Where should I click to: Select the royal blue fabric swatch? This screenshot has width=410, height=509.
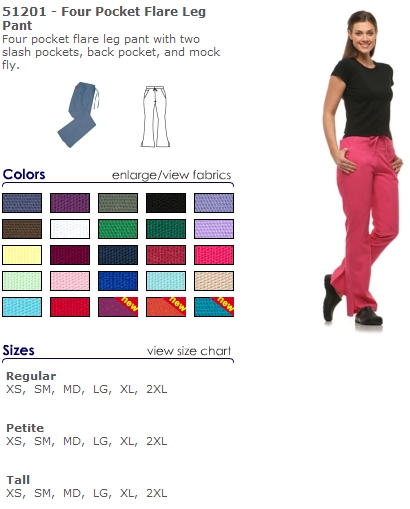(118, 281)
